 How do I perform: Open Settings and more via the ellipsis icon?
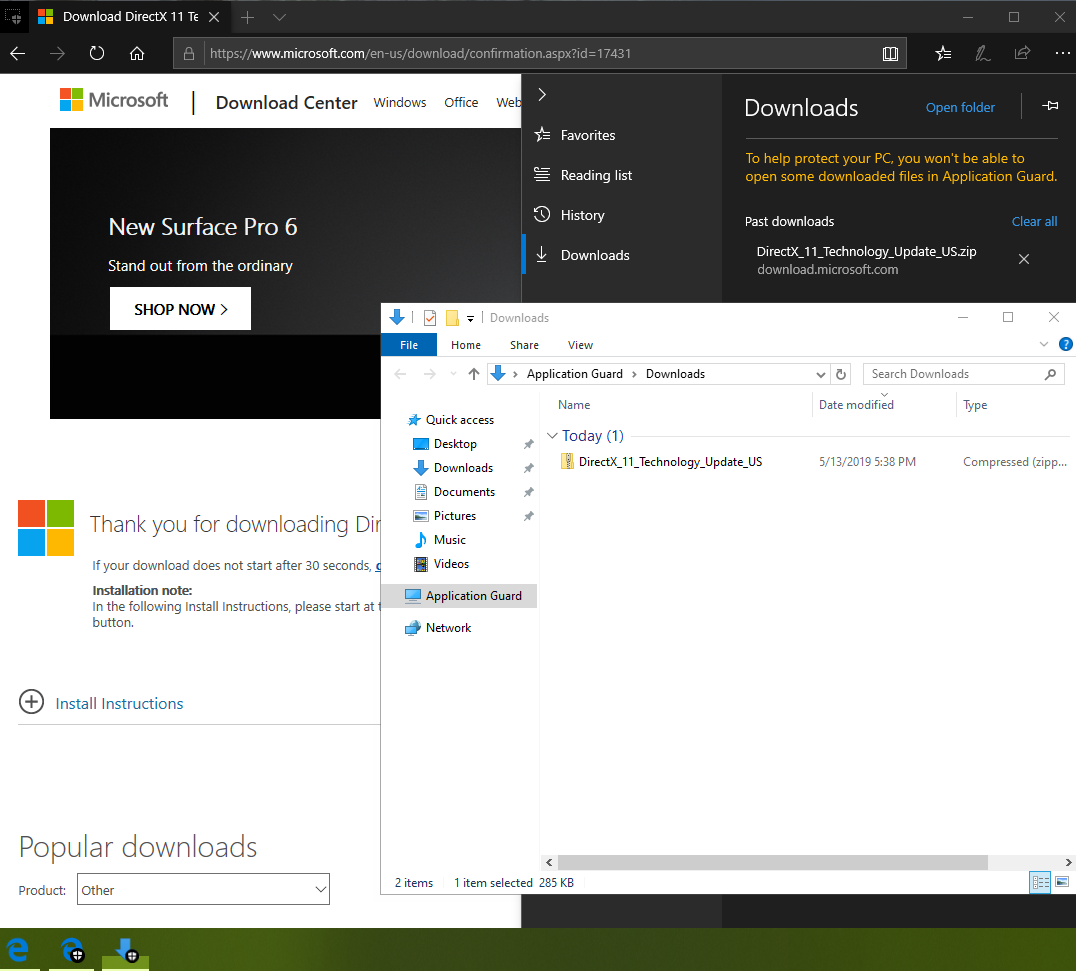click(1062, 53)
